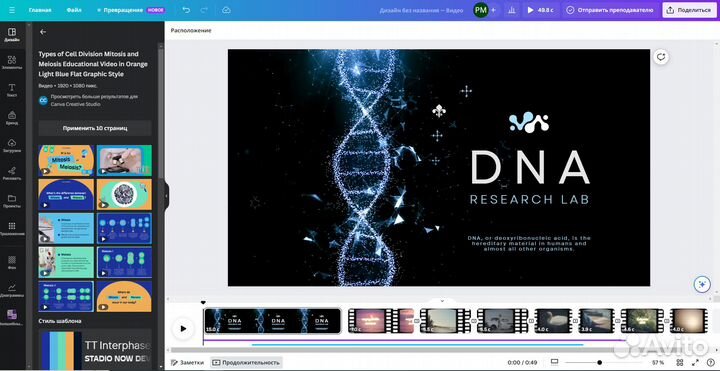Adjust the zoom slider handle
This screenshot has width=720, height=371.
coord(599,362)
